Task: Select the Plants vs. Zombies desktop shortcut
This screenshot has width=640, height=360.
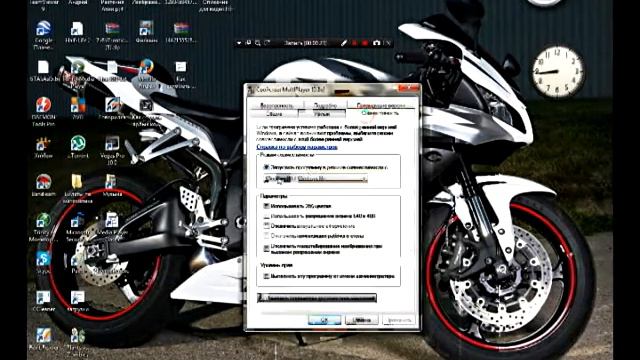Action: [x=78, y=341]
